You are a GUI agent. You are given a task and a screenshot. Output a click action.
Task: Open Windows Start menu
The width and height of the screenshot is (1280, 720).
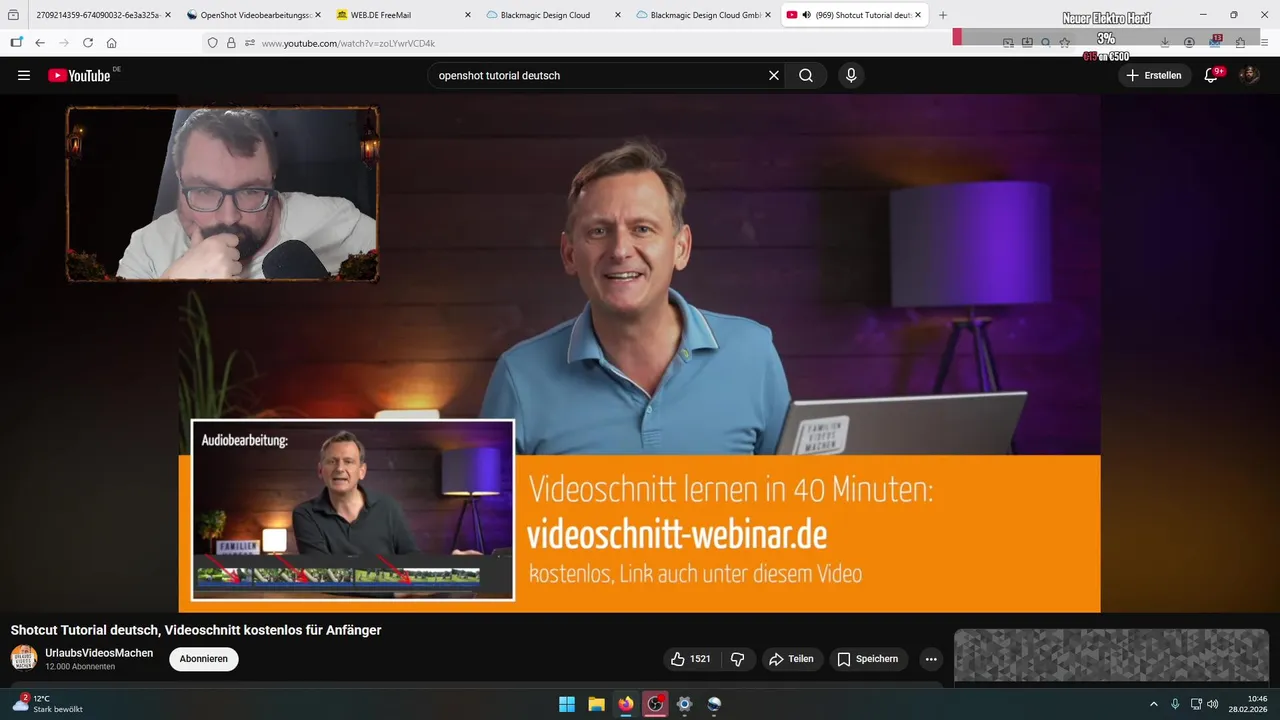tap(567, 704)
